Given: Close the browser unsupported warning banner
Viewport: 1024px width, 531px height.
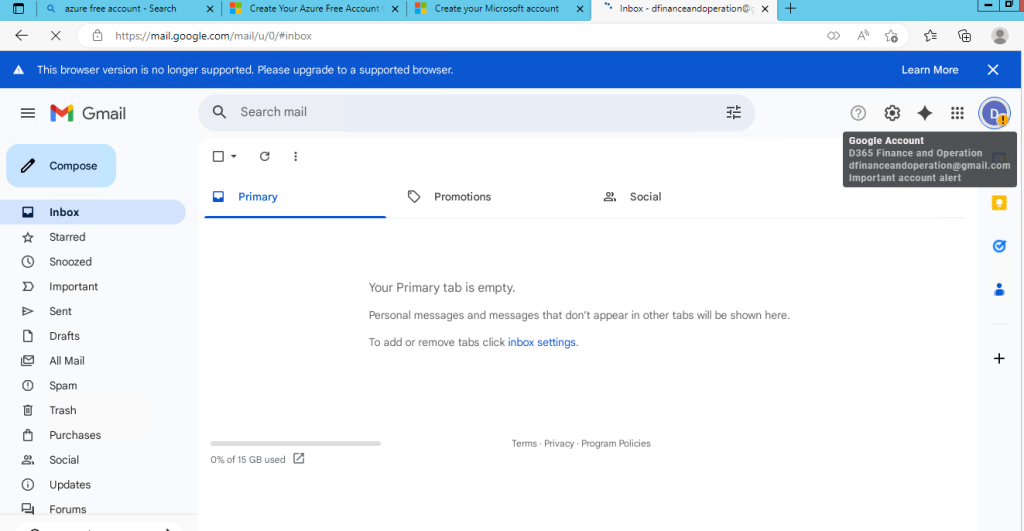Looking at the screenshot, I should click(x=993, y=70).
